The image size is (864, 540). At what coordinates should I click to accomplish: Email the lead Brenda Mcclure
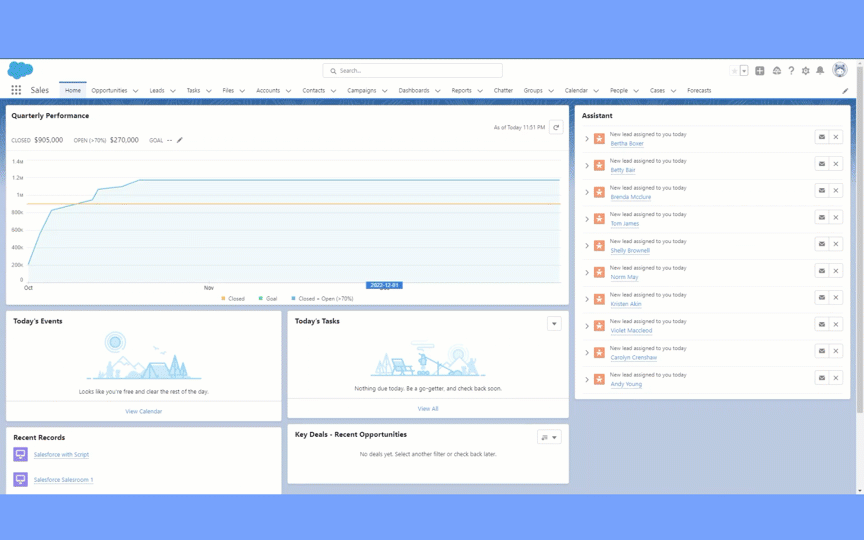pyautogui.click(x=822, y=191)
